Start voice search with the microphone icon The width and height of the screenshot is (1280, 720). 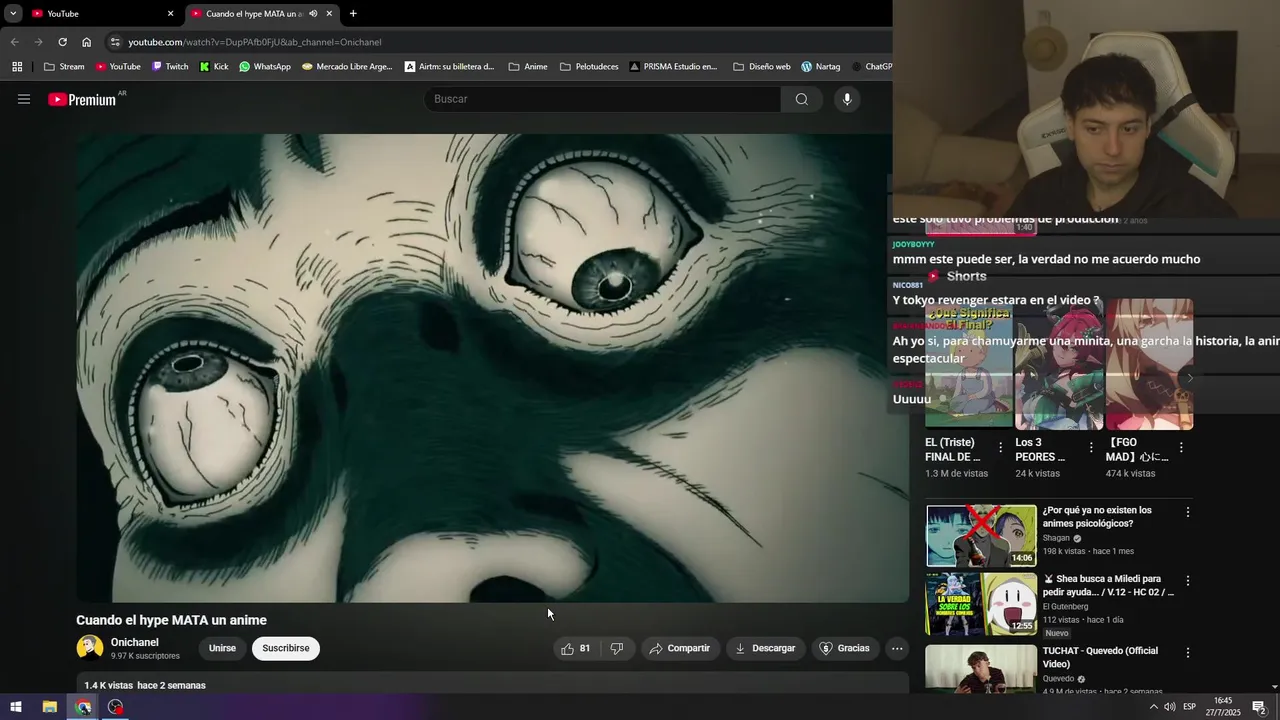[847, 99]
